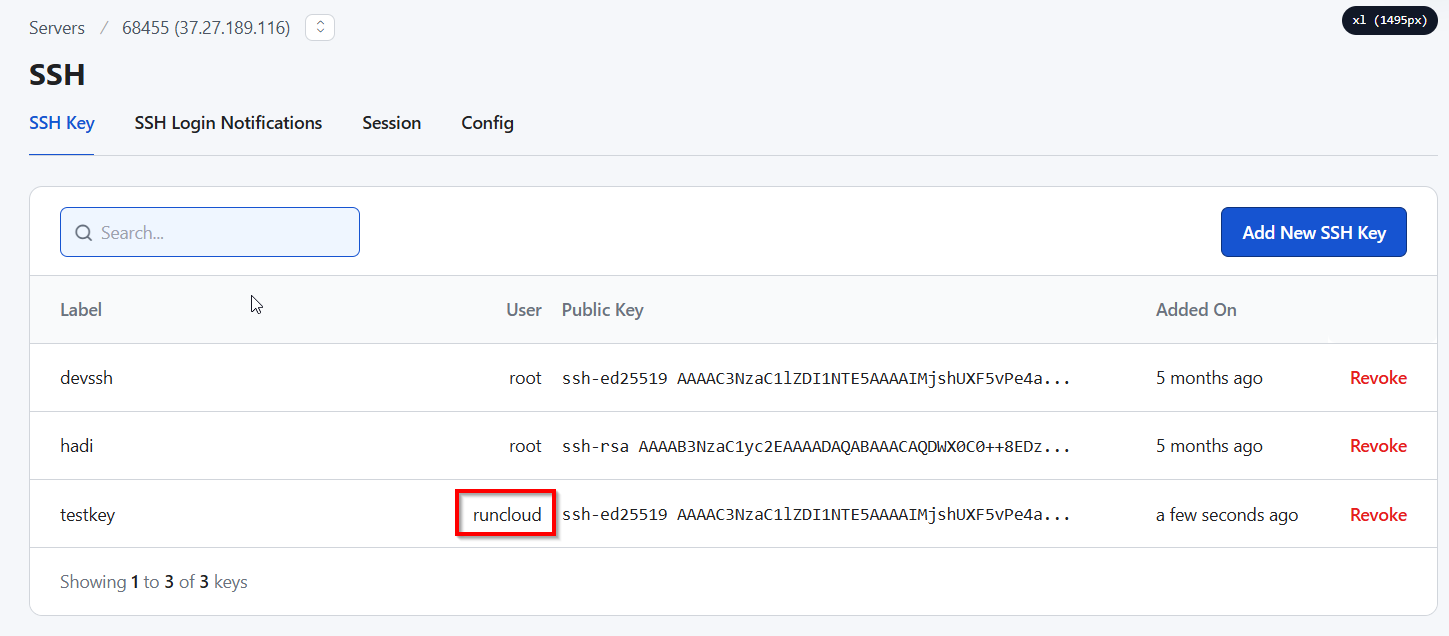Open the server switcher chevron dropdown
1449x636 pixels.
coord(320,28)
